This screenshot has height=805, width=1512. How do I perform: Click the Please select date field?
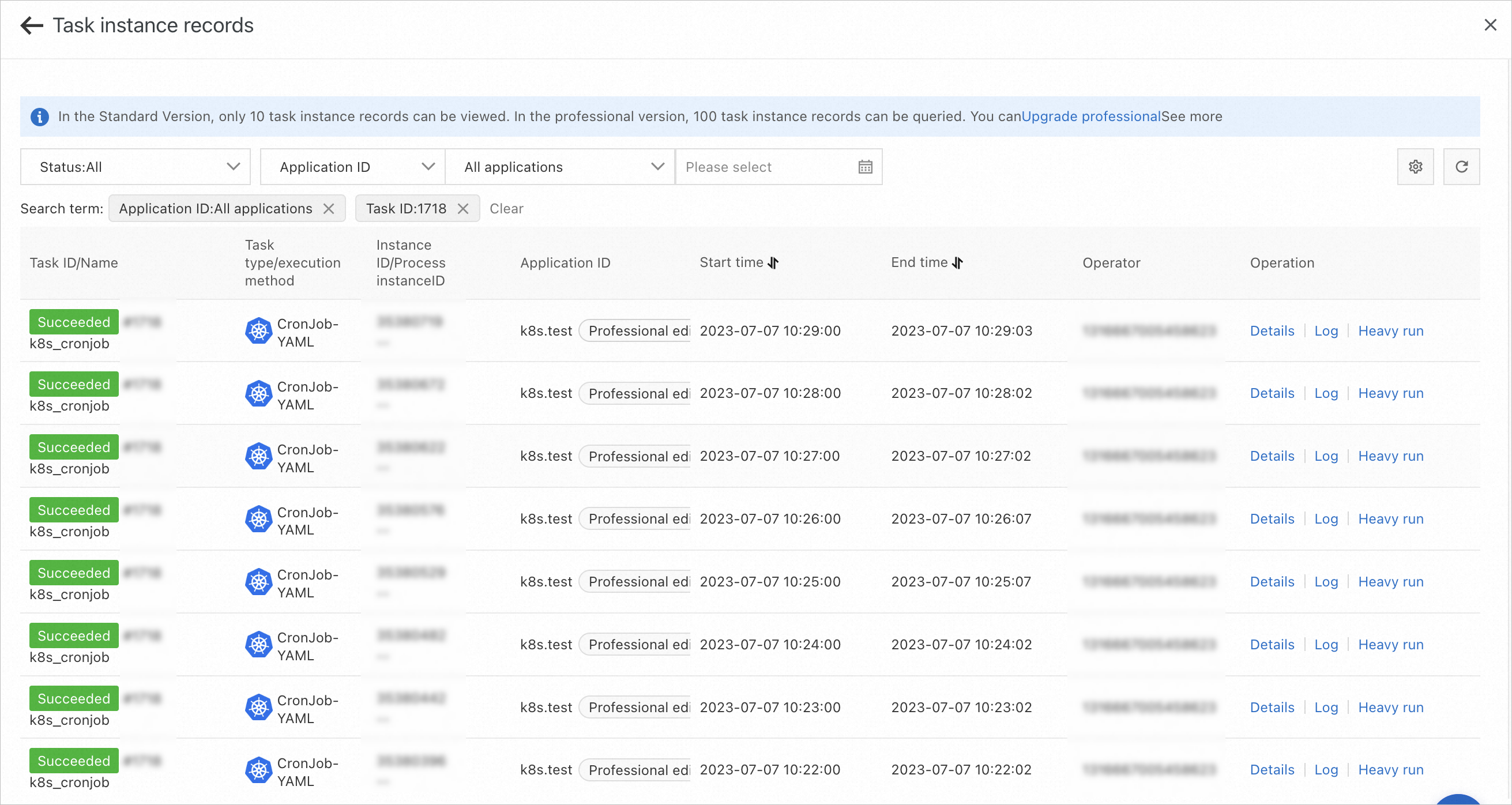779,167
